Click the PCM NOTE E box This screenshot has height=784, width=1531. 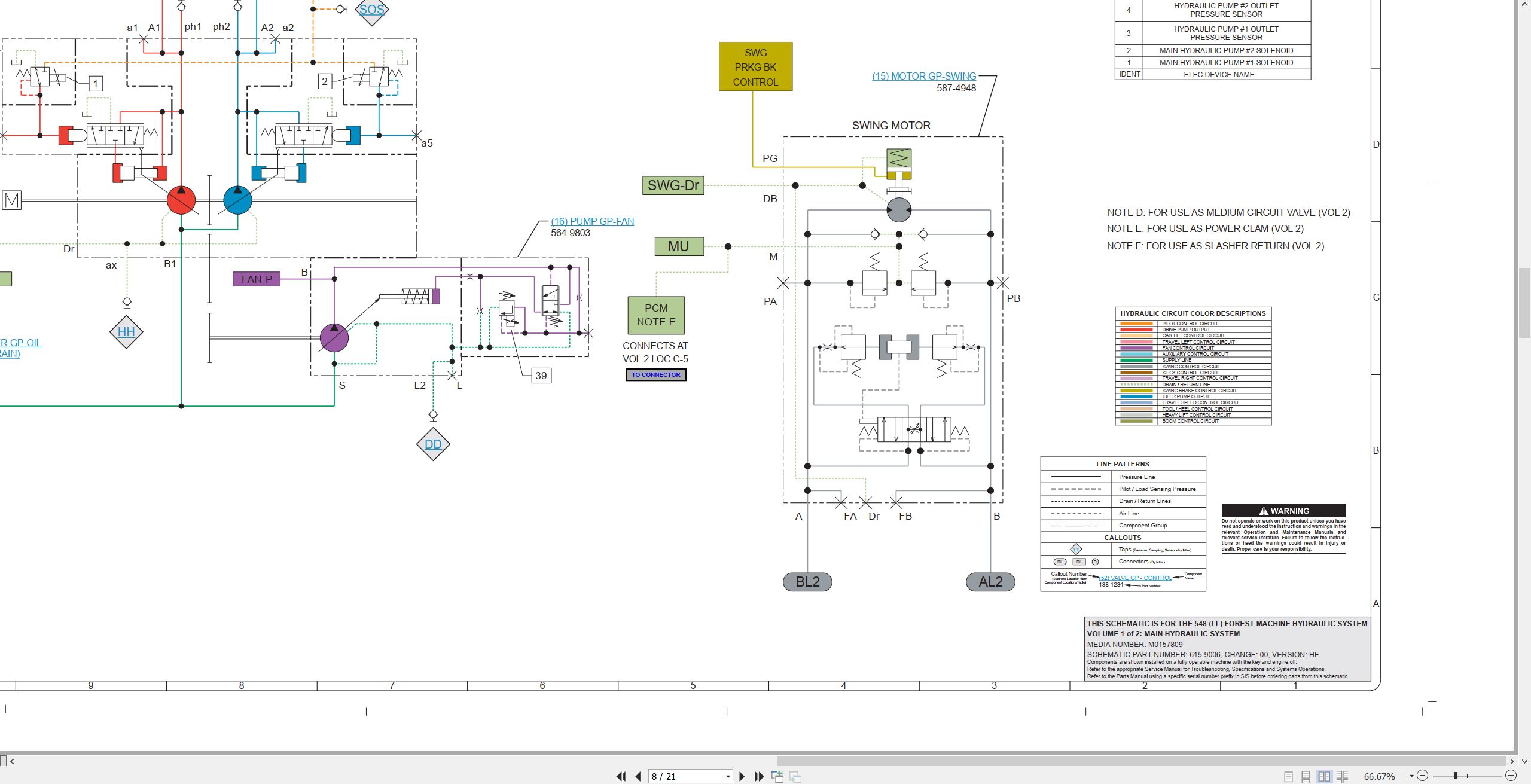656,315
